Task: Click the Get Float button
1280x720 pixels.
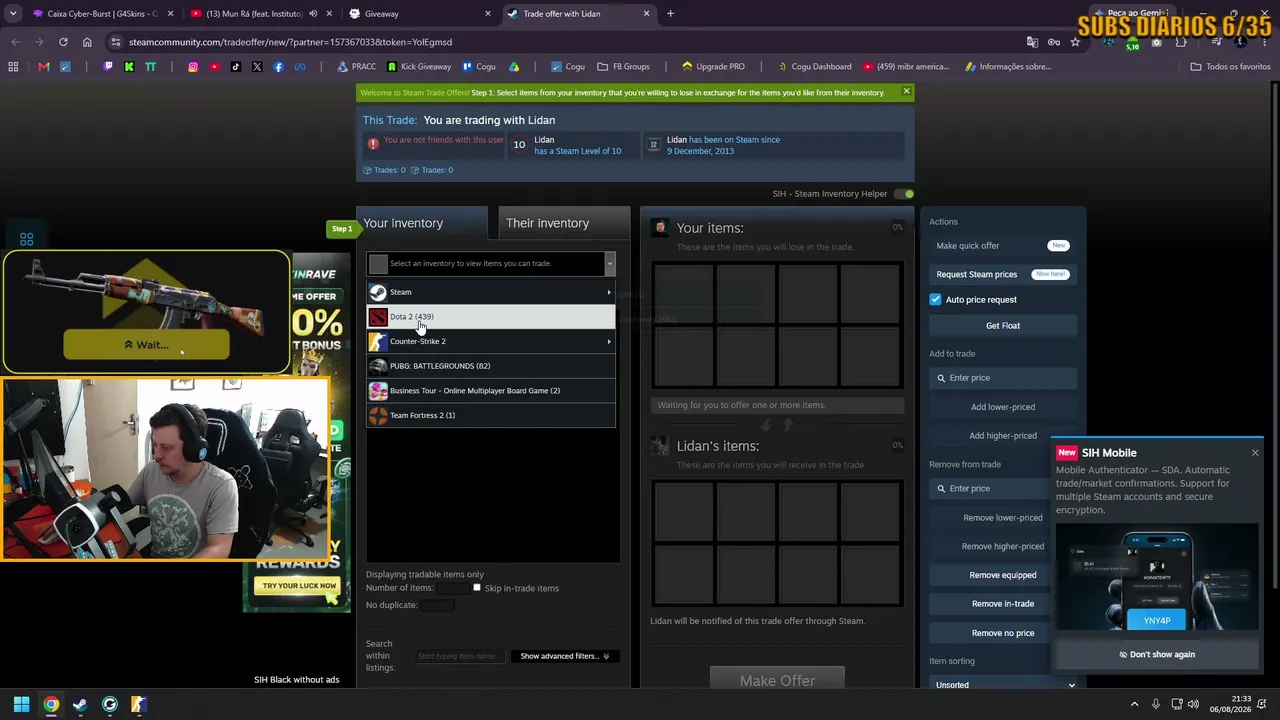Action: 1003,326
